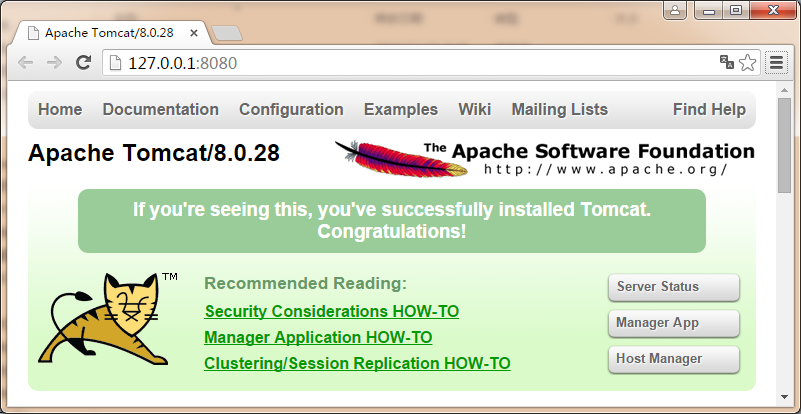The height and width of the screenshot is (414, 801).
Task: Click the browser forward arrow
Action: click(x=54, y=63)
